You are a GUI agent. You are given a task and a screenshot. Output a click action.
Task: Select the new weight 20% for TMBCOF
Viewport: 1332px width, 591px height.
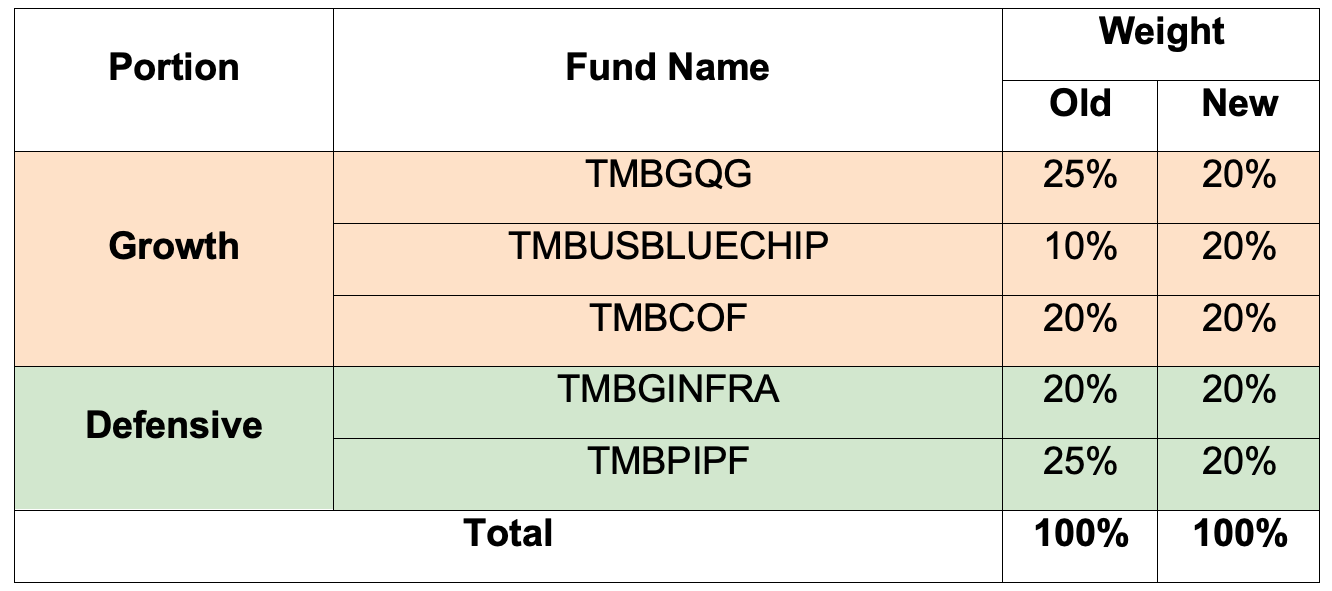pyautogui.click(x=1239, y=319)
